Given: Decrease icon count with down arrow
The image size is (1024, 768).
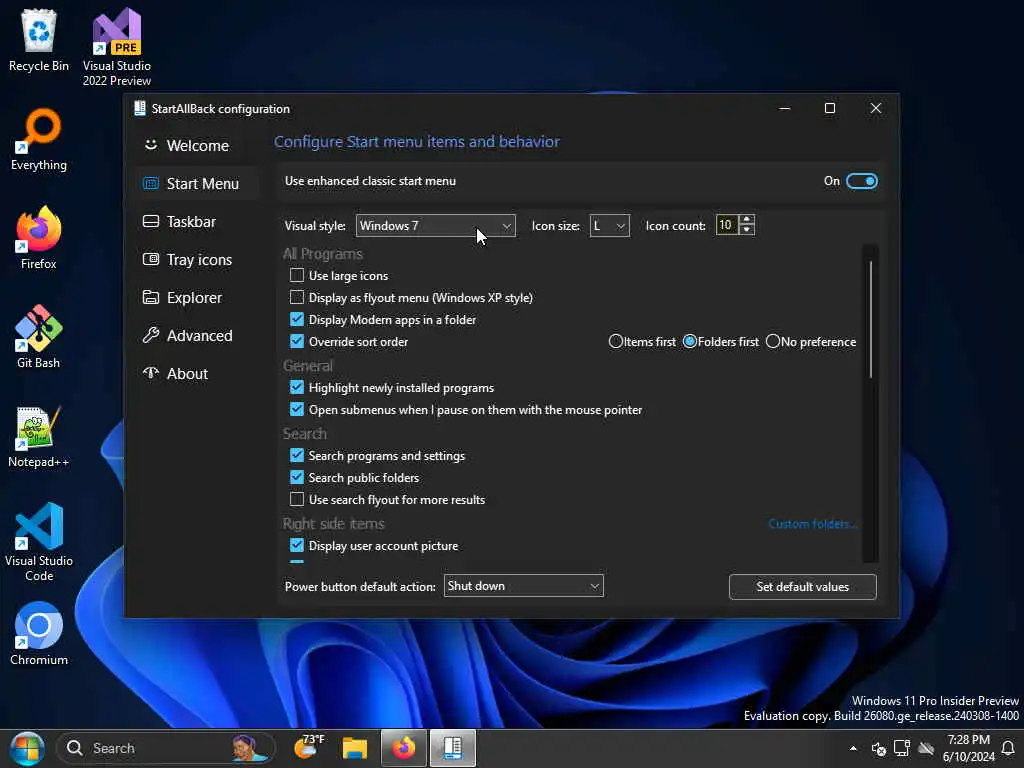Looking at the screenshot, I should click(747, 231).
